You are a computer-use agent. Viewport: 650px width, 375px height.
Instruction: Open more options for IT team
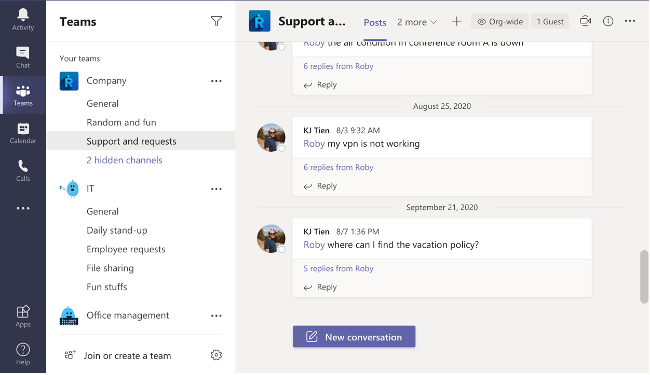[216, 189]
